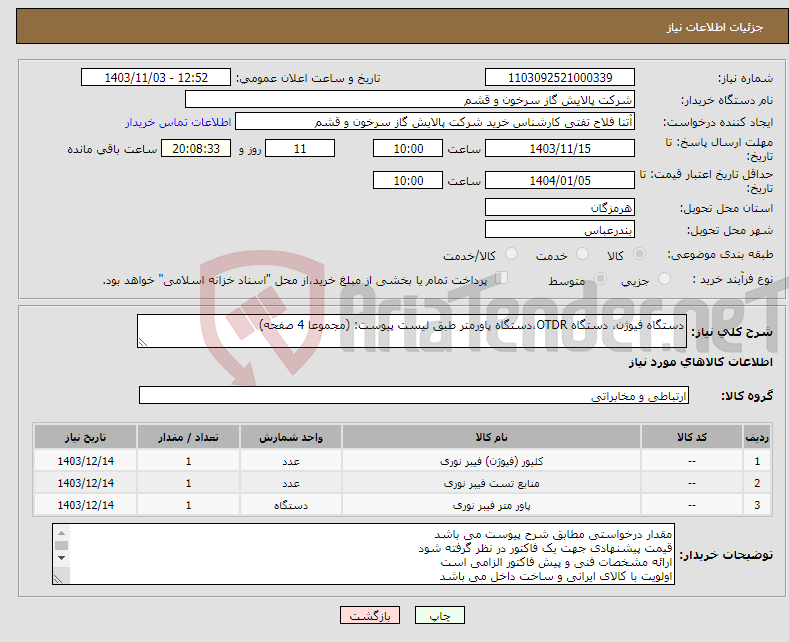Select the کالا radio button
This screenshot has width=789, height=642.
pyautogui.click(x=639, y=254)
